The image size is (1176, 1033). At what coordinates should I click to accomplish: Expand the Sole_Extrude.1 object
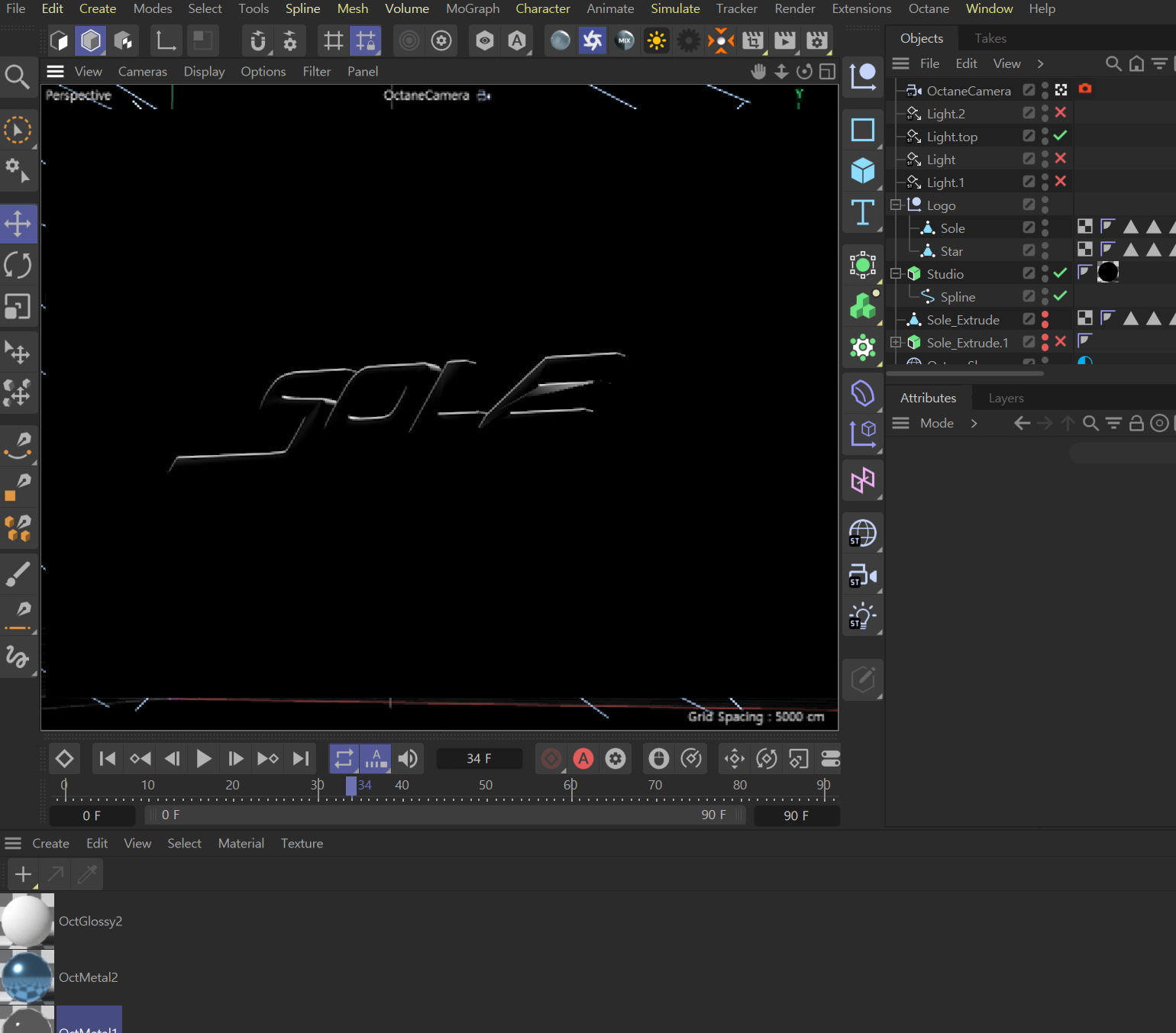coord(896,342)
